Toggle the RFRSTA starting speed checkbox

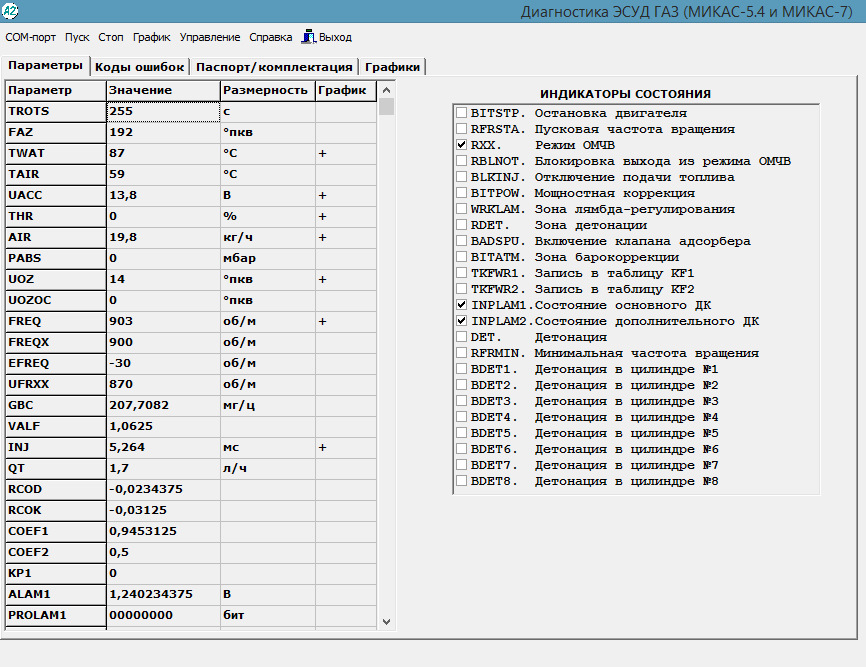coord(462,129)
